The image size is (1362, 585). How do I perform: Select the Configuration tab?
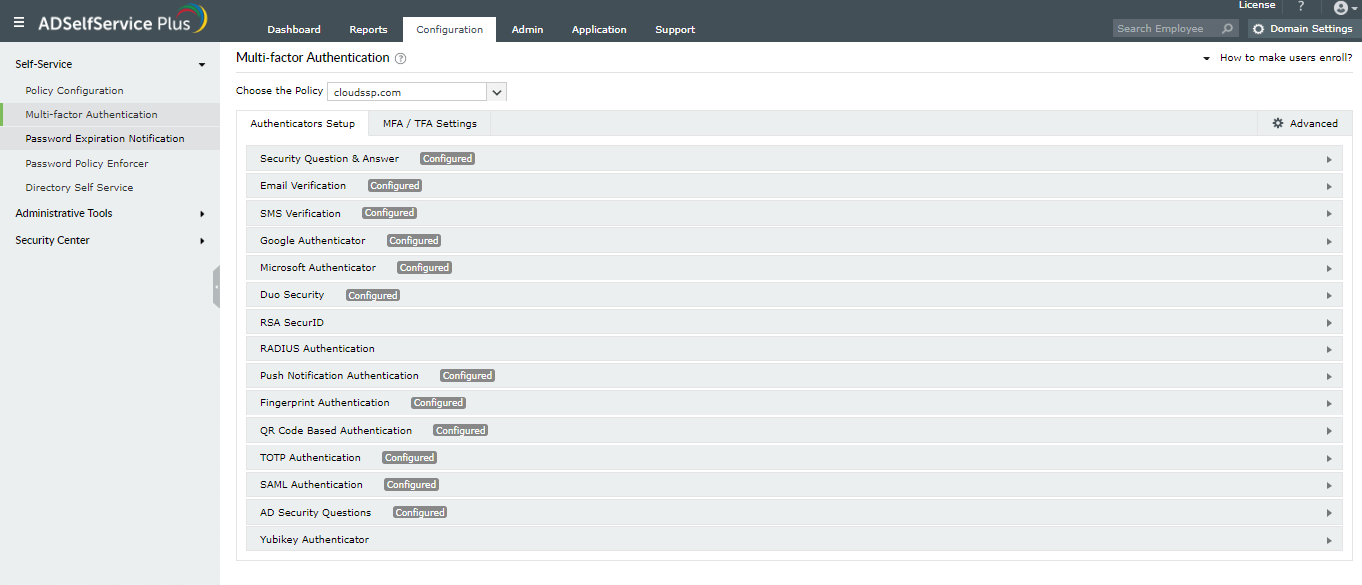point(449,30)
